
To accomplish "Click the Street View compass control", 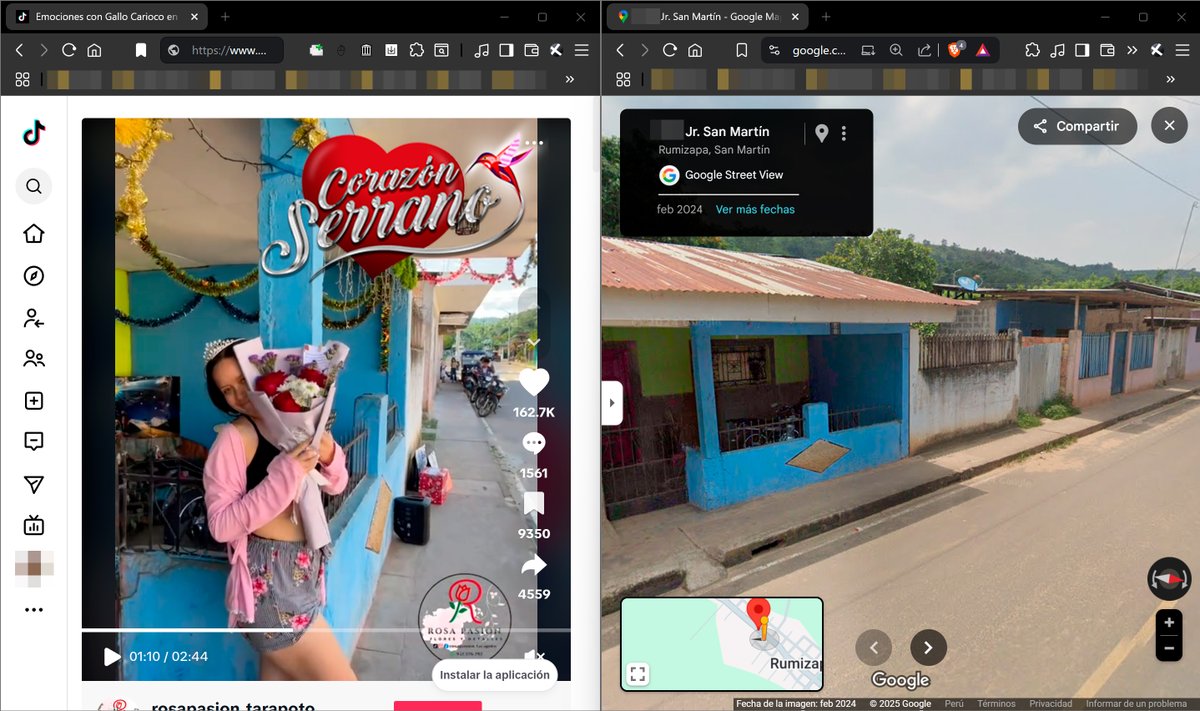I will click(x=1169, y=579).
